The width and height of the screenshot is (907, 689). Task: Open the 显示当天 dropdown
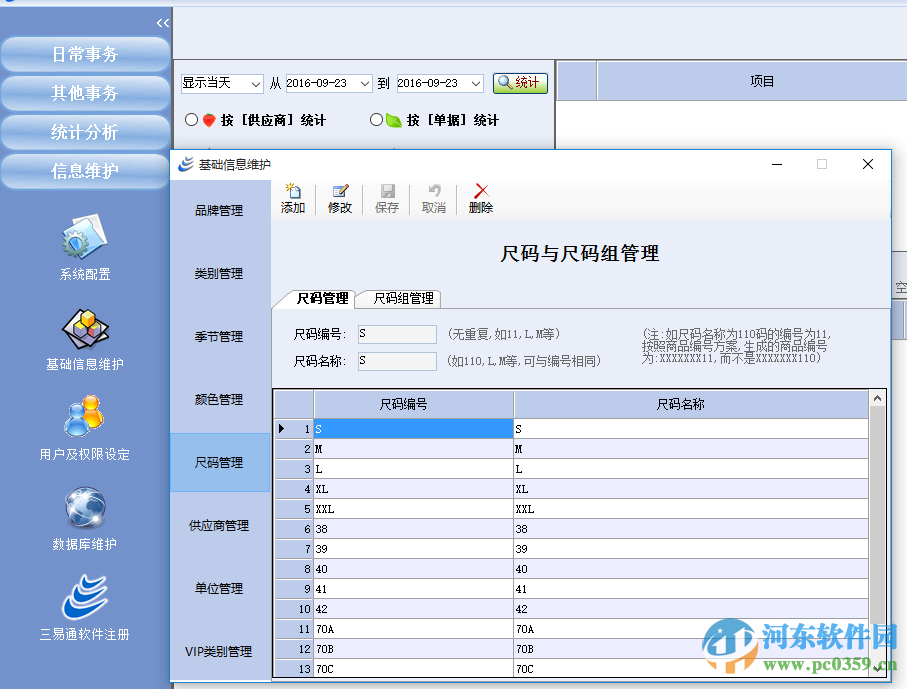(x=221, y=83)
